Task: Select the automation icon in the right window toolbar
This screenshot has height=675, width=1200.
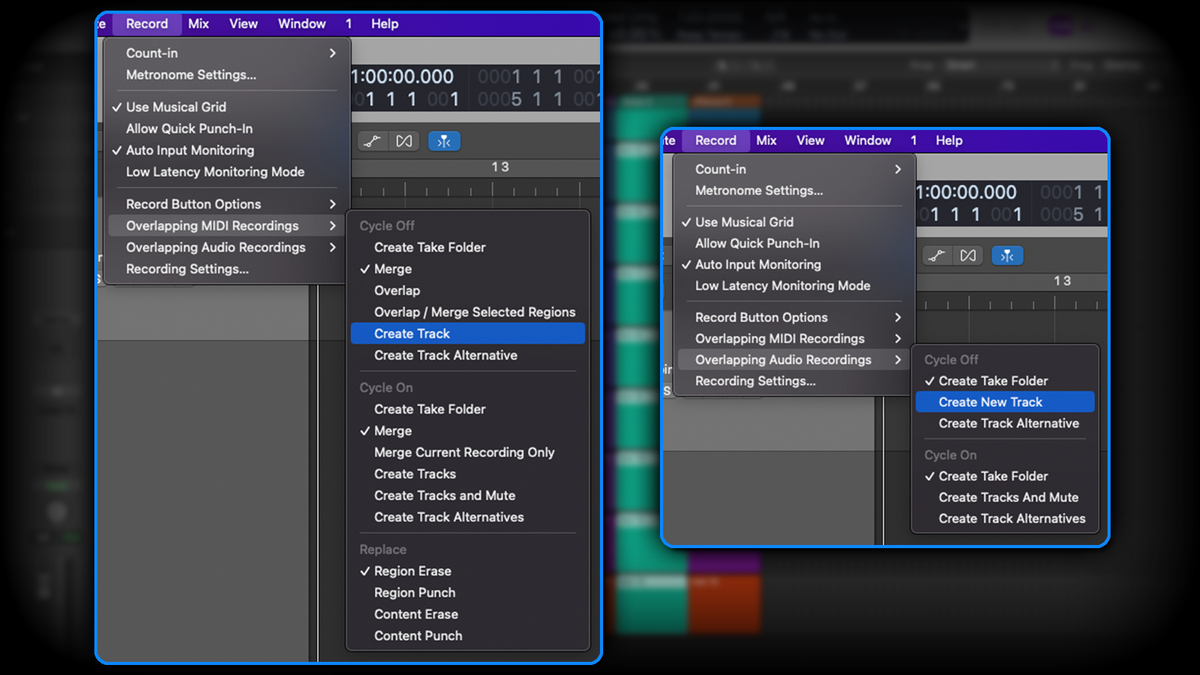Action: tap(936, 255)
